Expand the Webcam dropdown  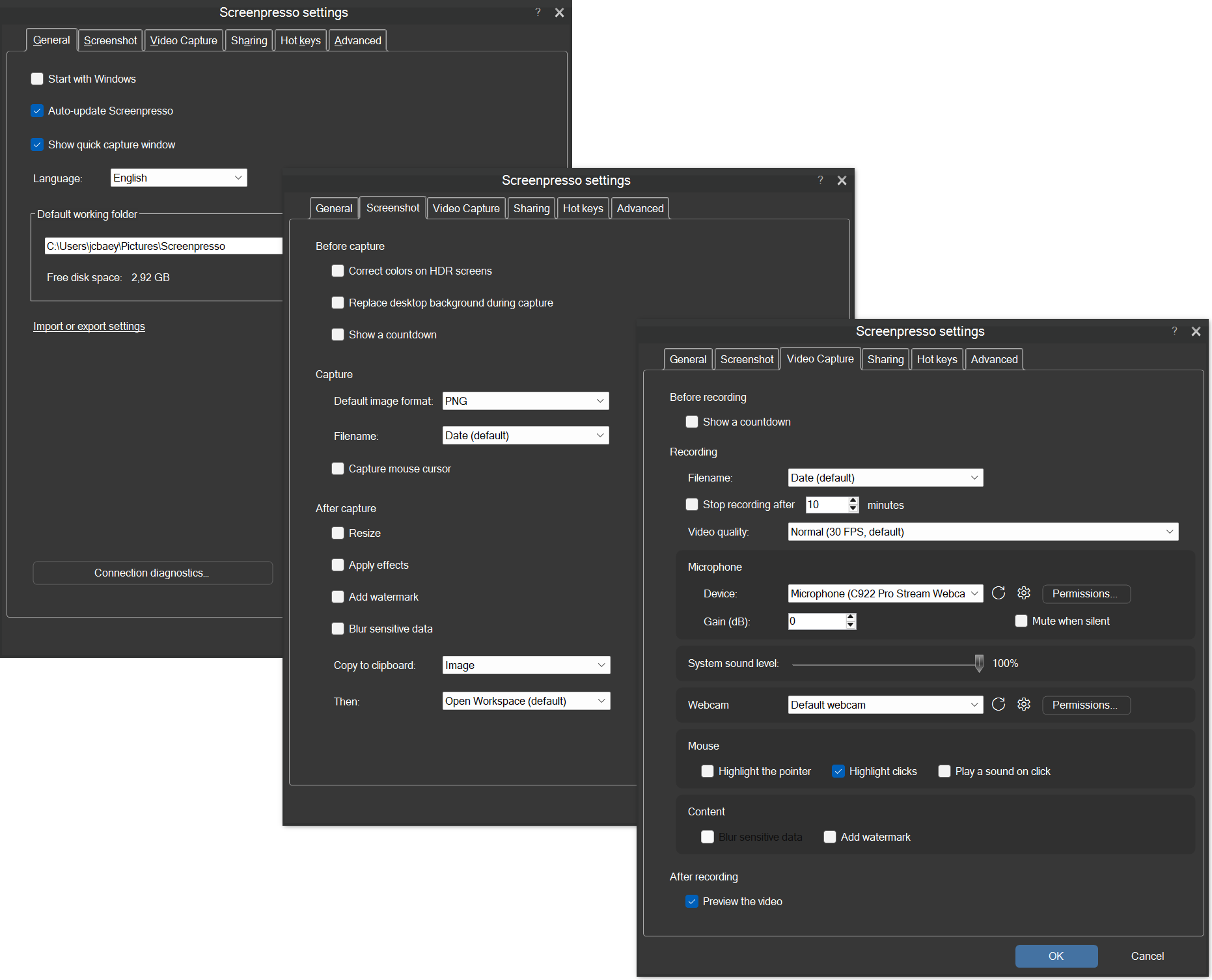[886, 705]
